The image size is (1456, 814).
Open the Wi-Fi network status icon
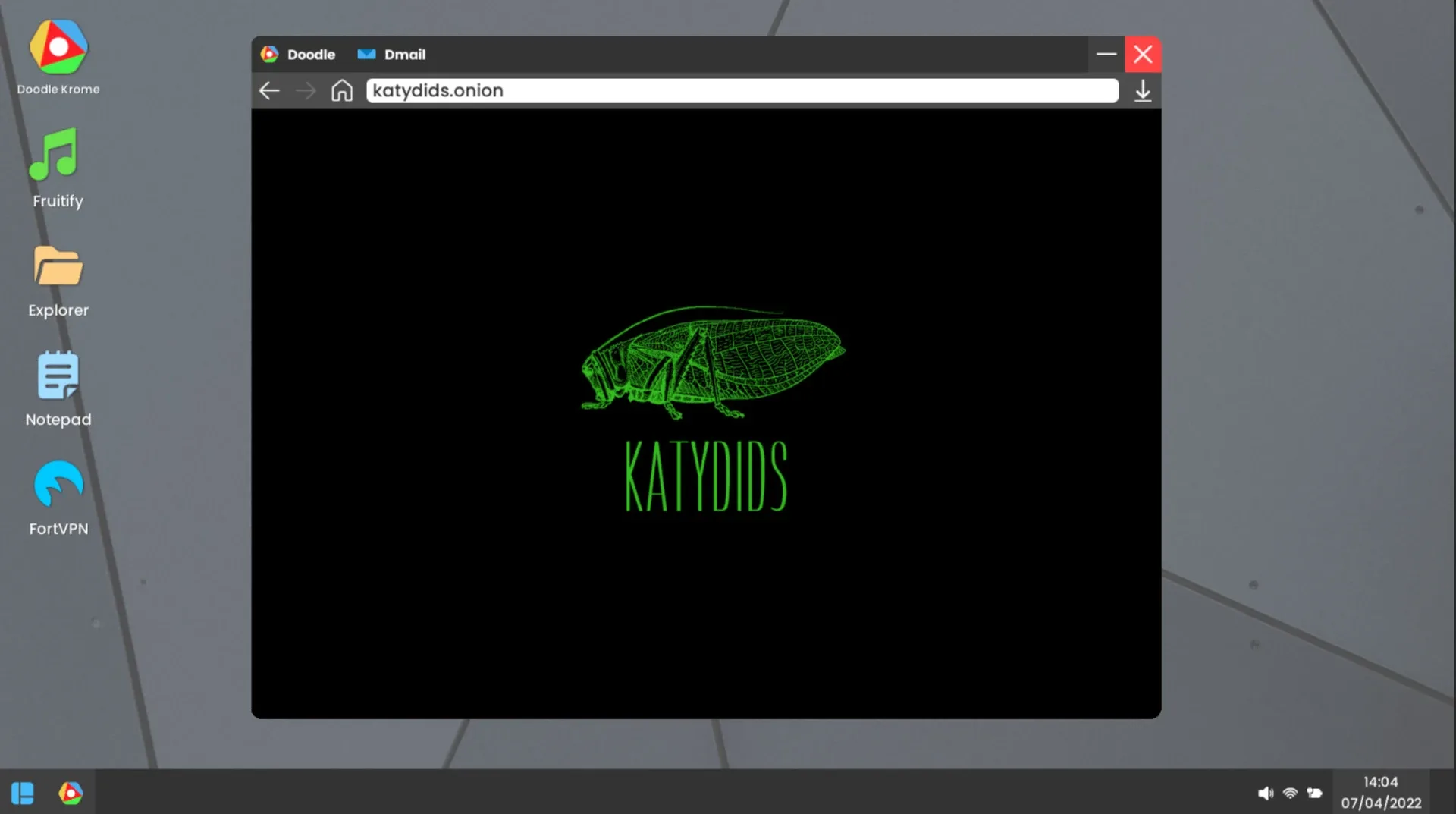[x=1290, y=793]
